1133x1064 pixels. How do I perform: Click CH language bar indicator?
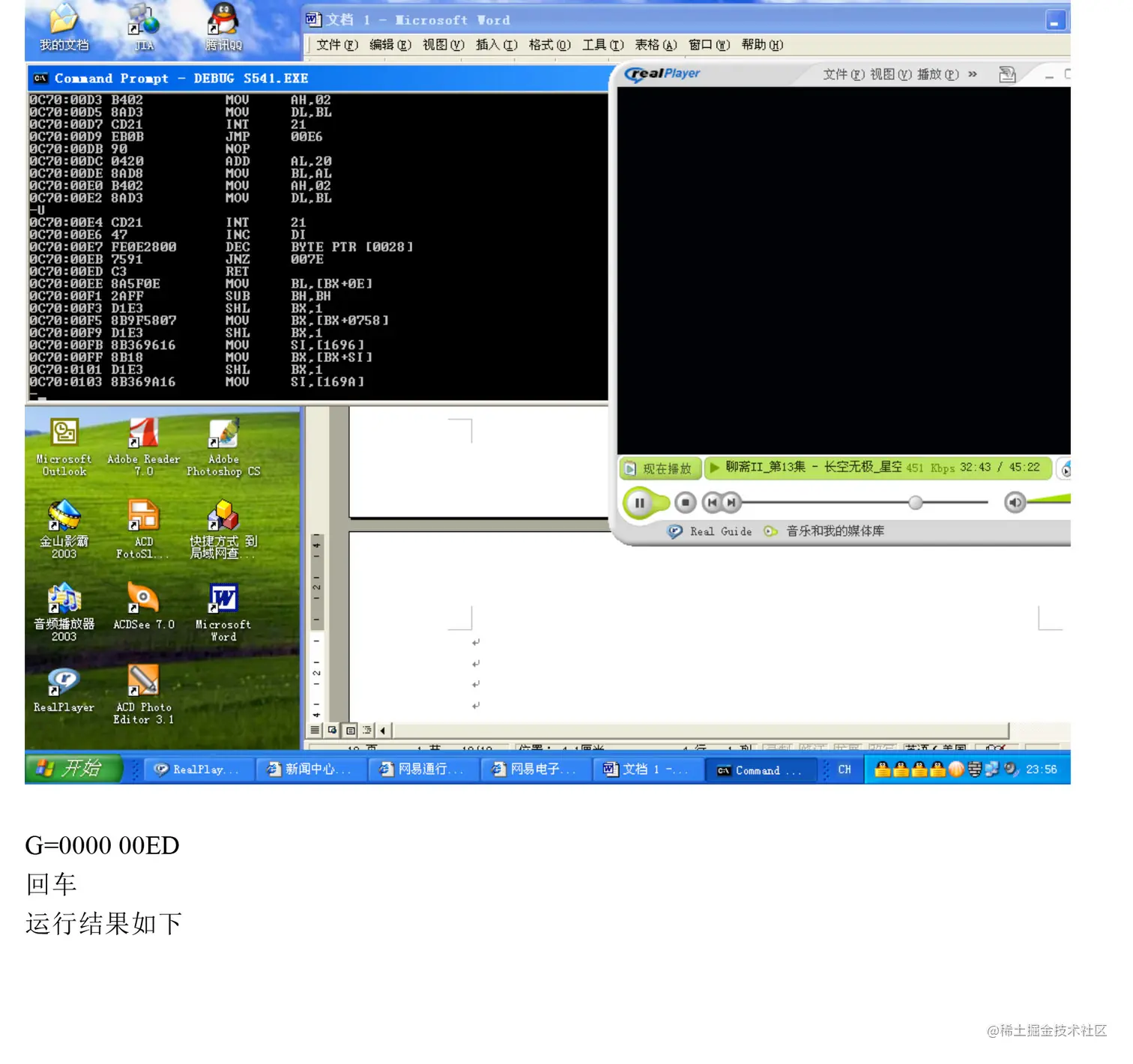pos(845,770)
